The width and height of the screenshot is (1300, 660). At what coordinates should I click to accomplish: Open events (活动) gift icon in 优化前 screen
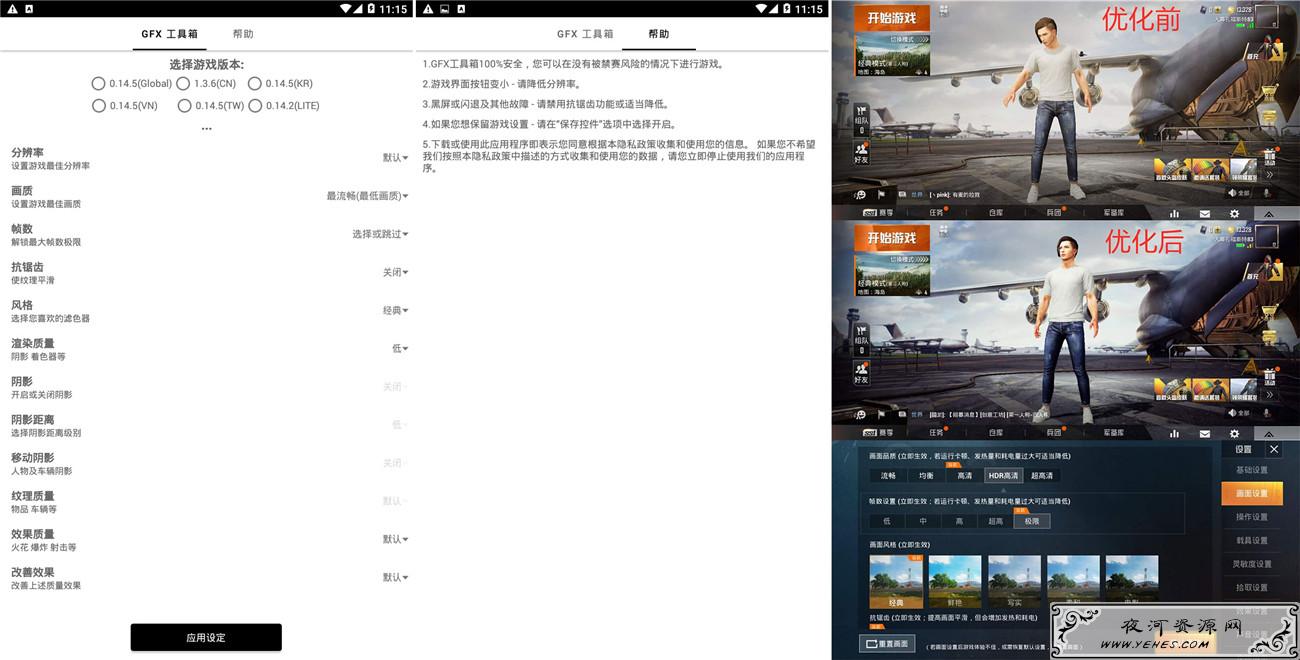(x=1269, y=157)
